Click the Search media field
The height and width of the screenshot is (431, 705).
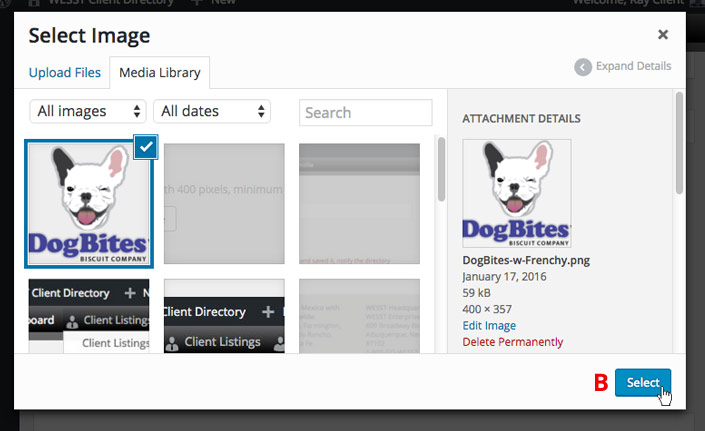[366, 112]
